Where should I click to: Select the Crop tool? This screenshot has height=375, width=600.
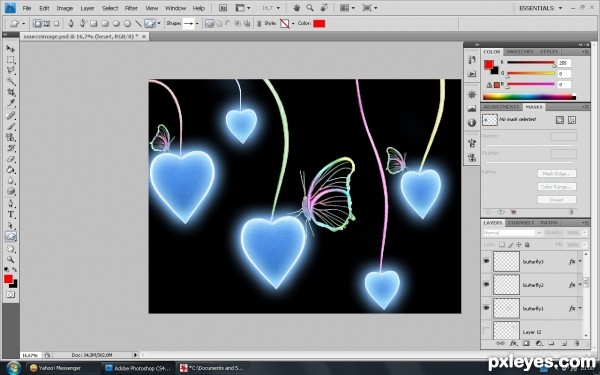10,92
